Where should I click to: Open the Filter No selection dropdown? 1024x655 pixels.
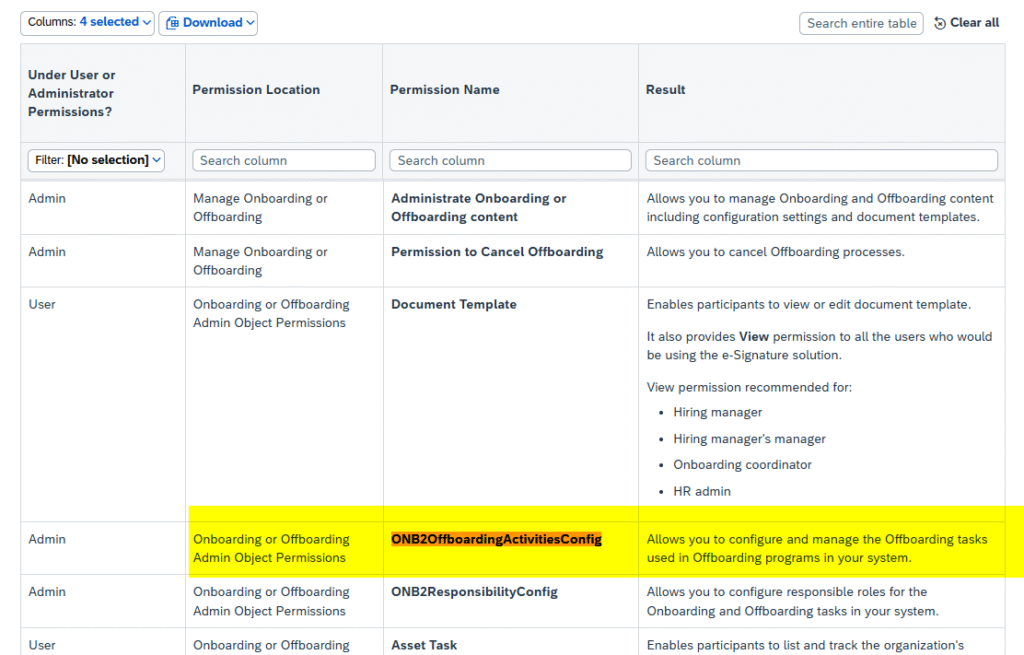96,160
